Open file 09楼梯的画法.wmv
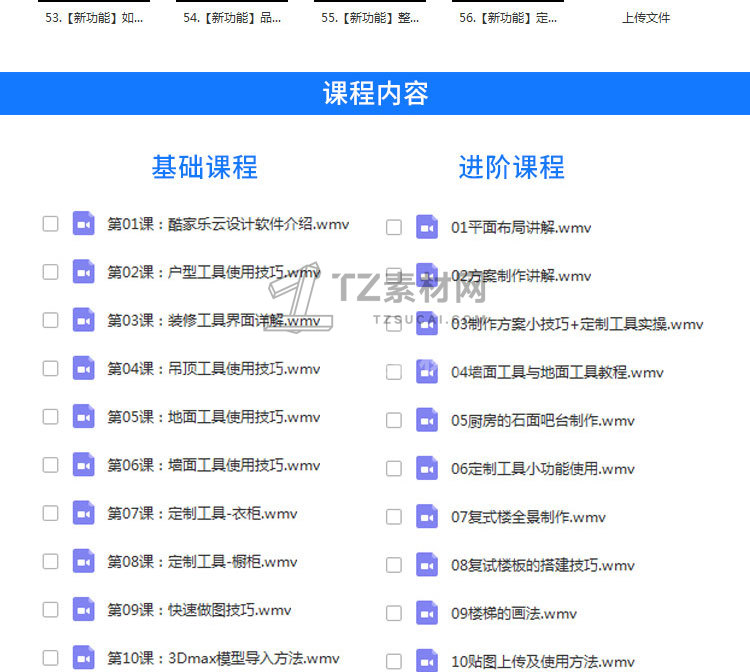750x672 pixels. click(x=514, y=614)
